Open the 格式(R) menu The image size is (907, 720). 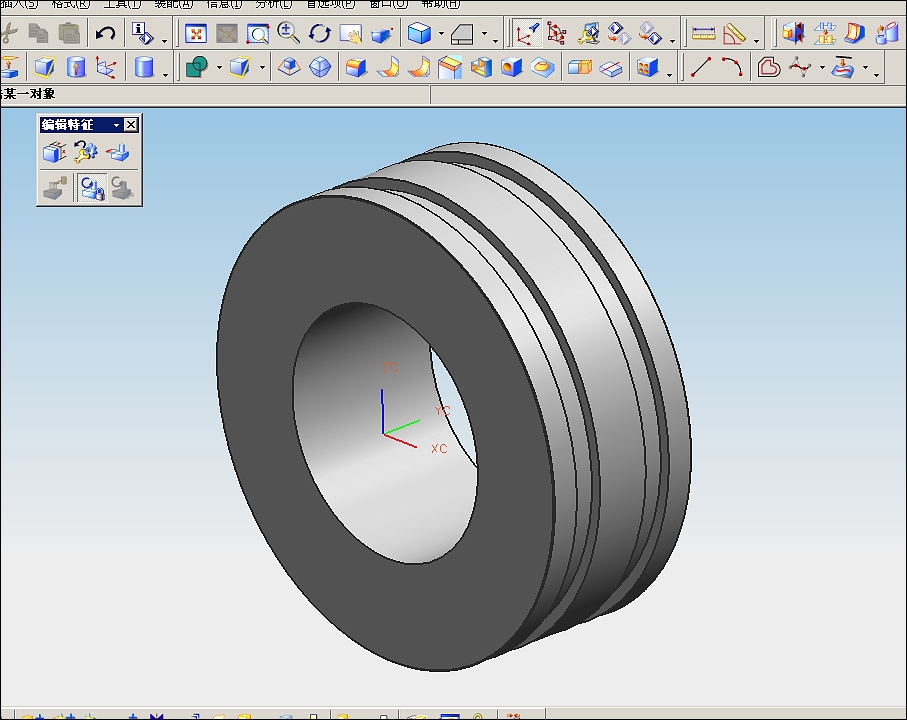[x=71, y=4]
